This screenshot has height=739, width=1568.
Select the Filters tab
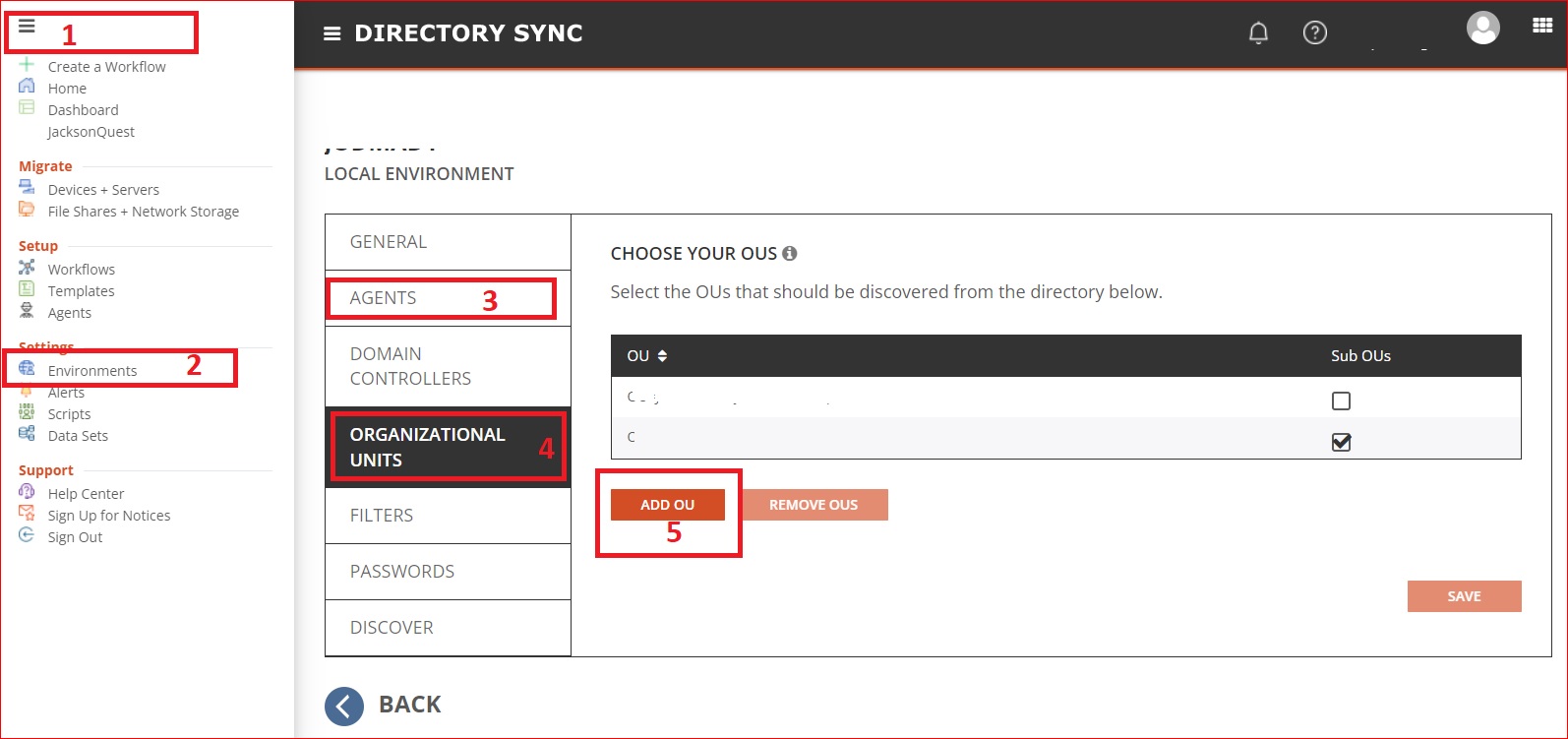tap(382, 516)
